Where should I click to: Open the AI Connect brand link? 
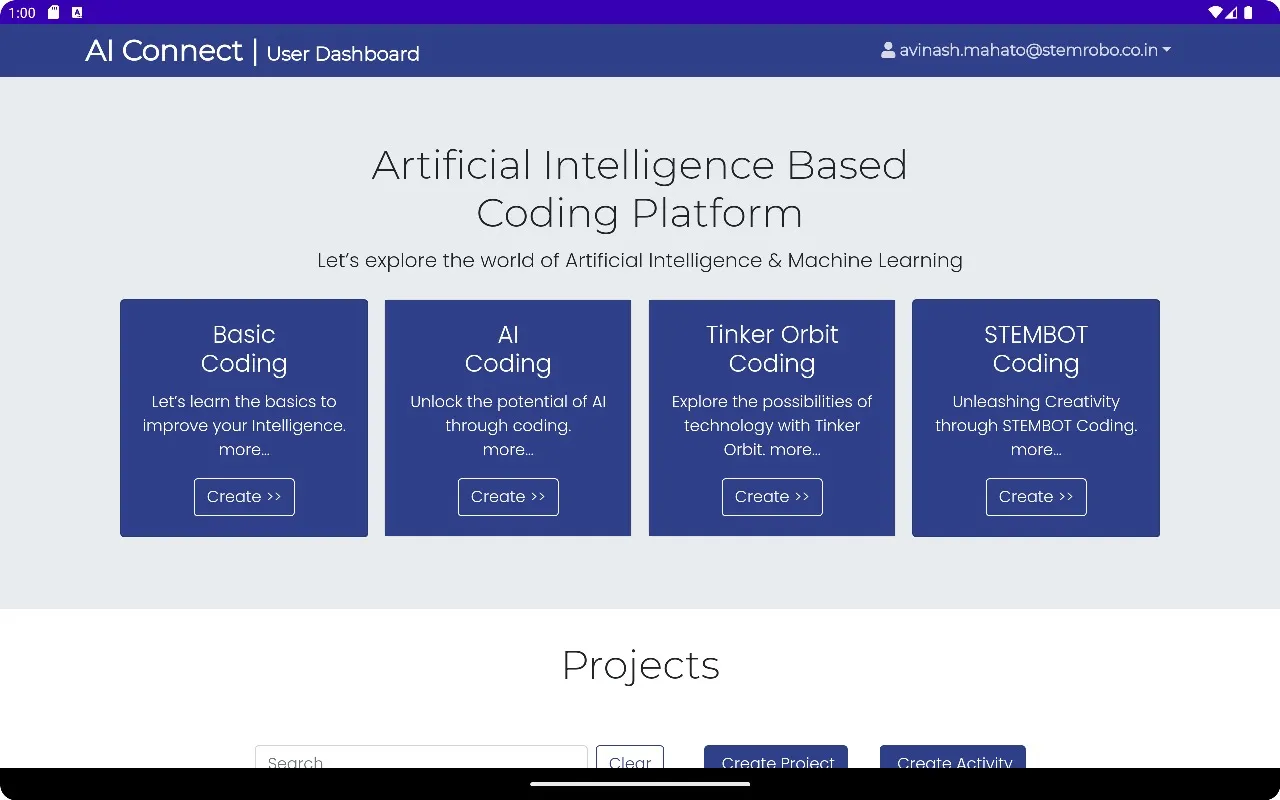[x=164, y=51]
